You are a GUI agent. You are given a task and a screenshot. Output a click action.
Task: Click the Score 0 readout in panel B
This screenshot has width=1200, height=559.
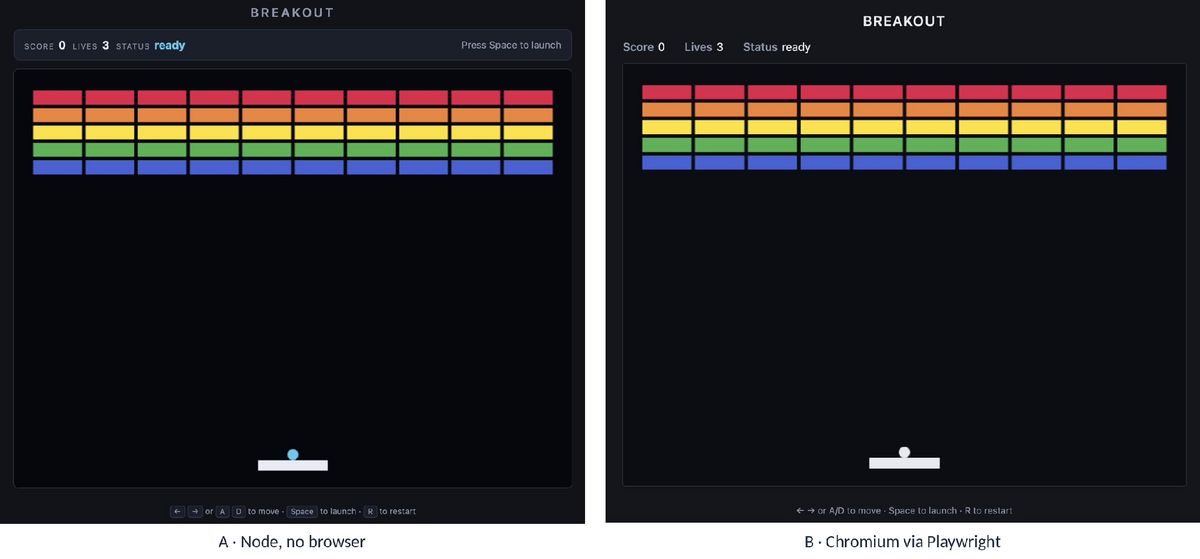pos(644,47)
